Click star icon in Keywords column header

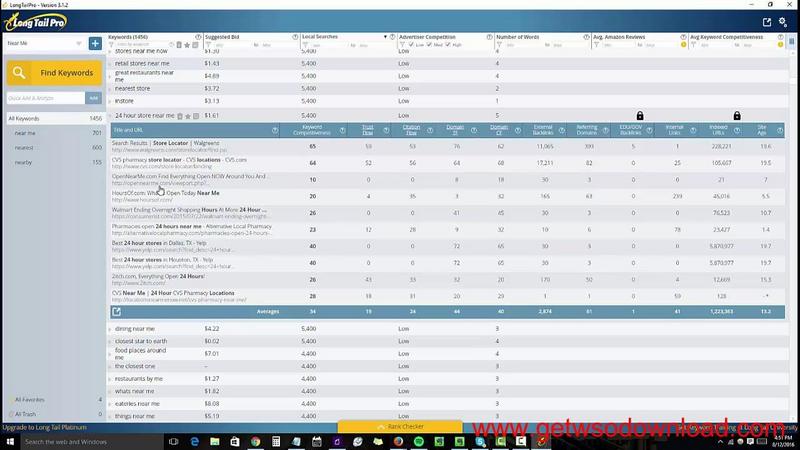click(x=187, y=45)
